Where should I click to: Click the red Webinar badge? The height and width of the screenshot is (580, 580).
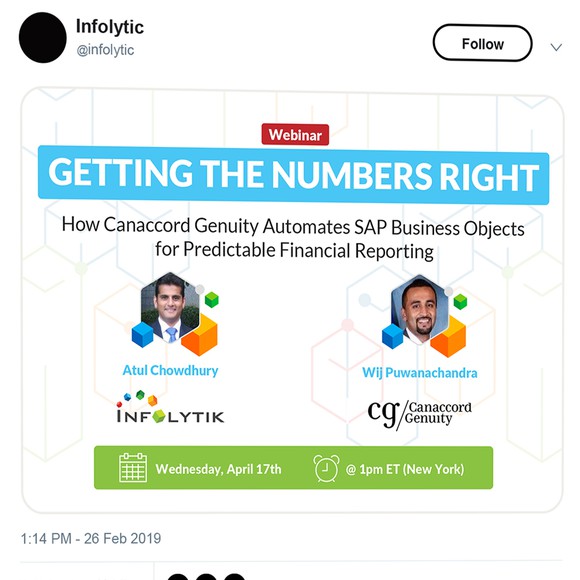[x=295, y=135]
